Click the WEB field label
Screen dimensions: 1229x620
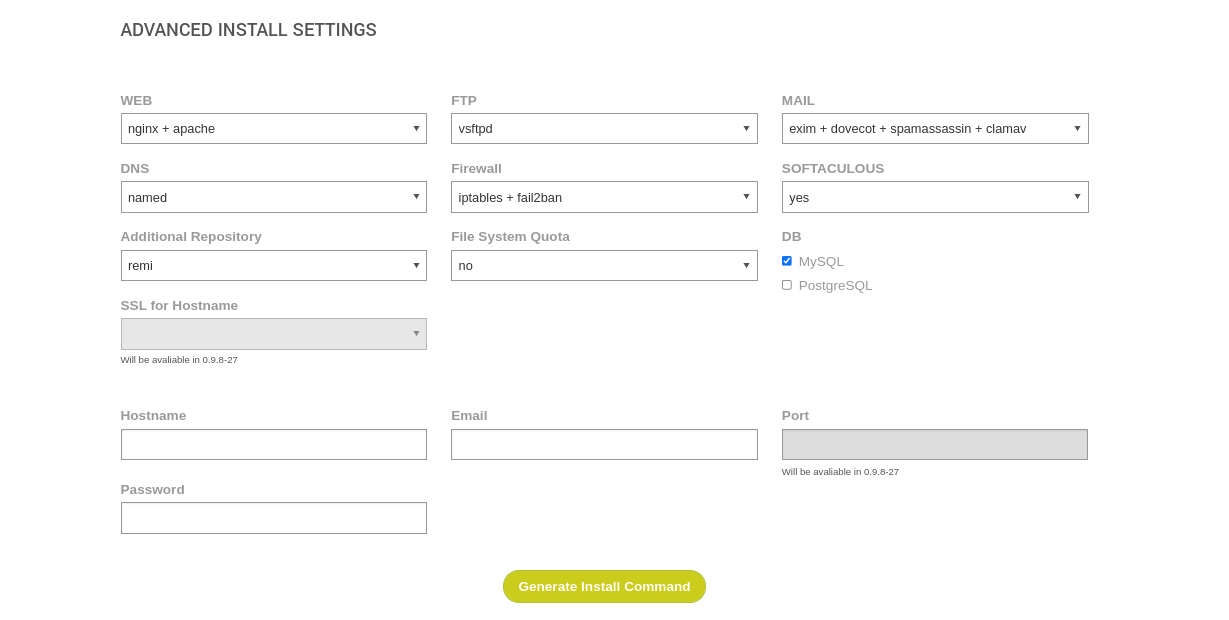tap(136, 100)
